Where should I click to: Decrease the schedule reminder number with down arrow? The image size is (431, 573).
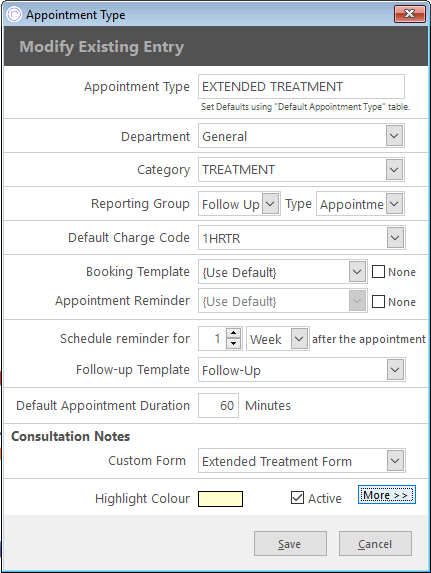tap(234, 344)
